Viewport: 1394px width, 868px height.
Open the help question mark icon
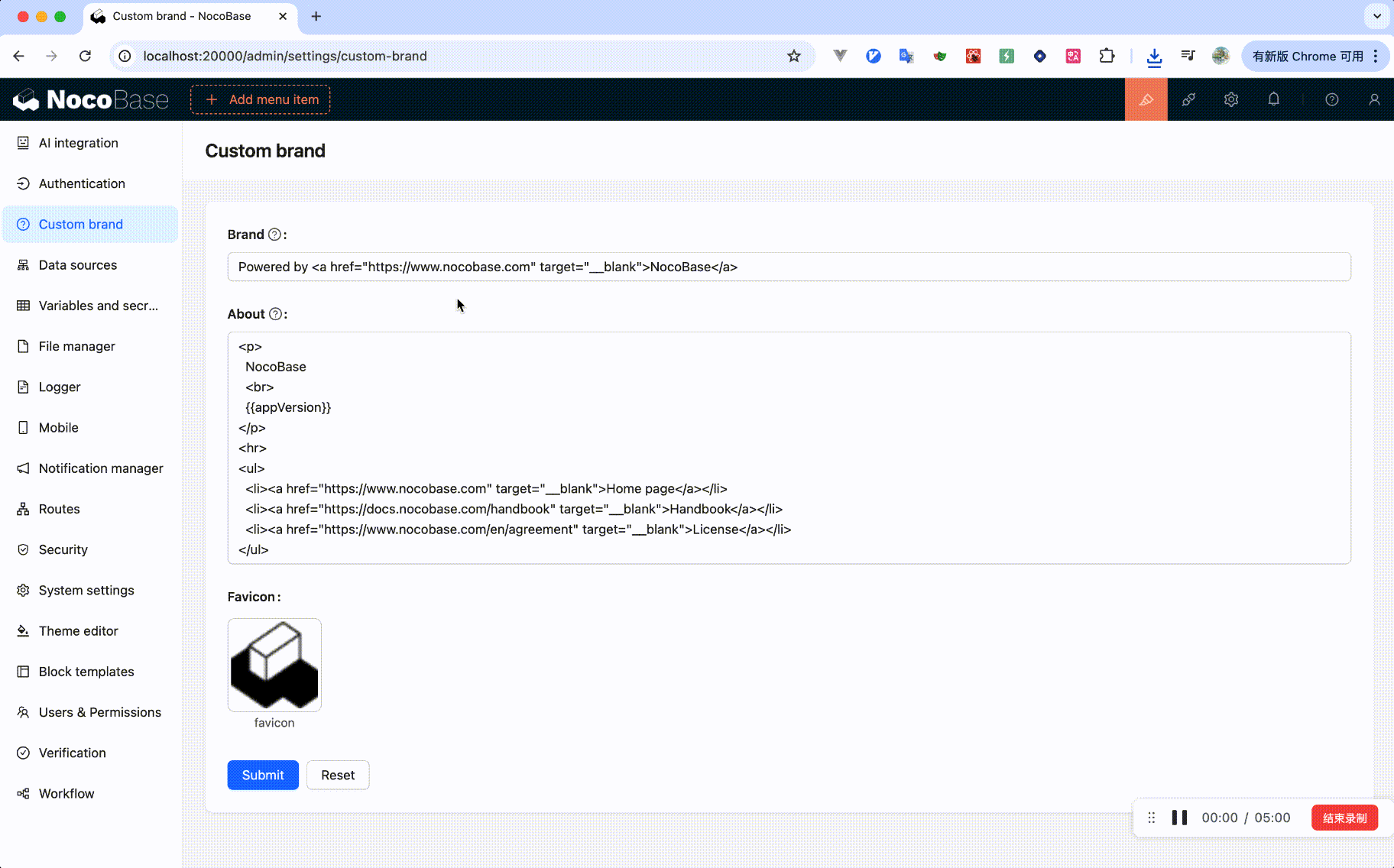[1331, 99]
